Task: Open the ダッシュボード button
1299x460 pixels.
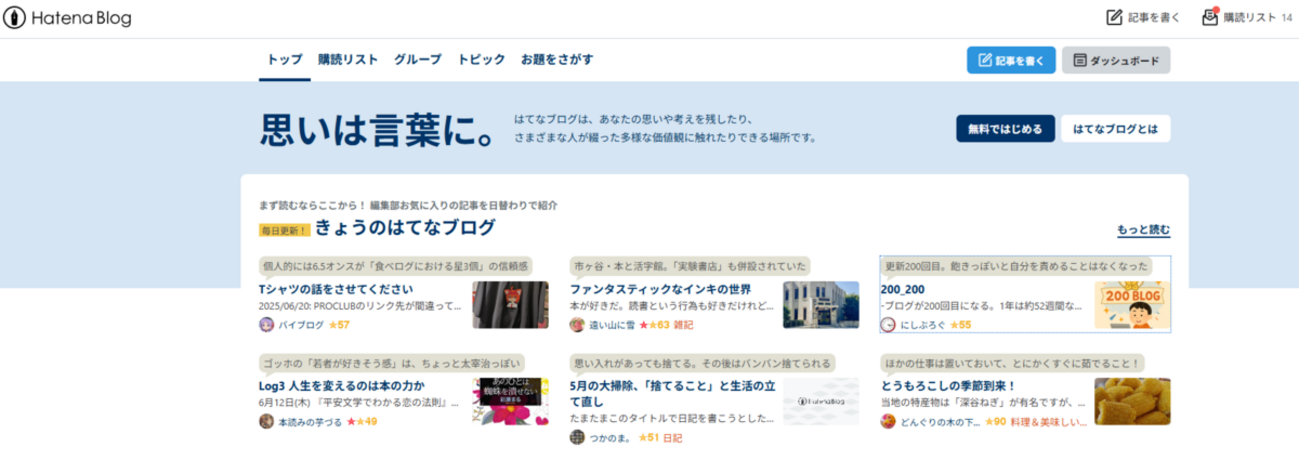Action: pyautogui.click(x=1116, y=60)
